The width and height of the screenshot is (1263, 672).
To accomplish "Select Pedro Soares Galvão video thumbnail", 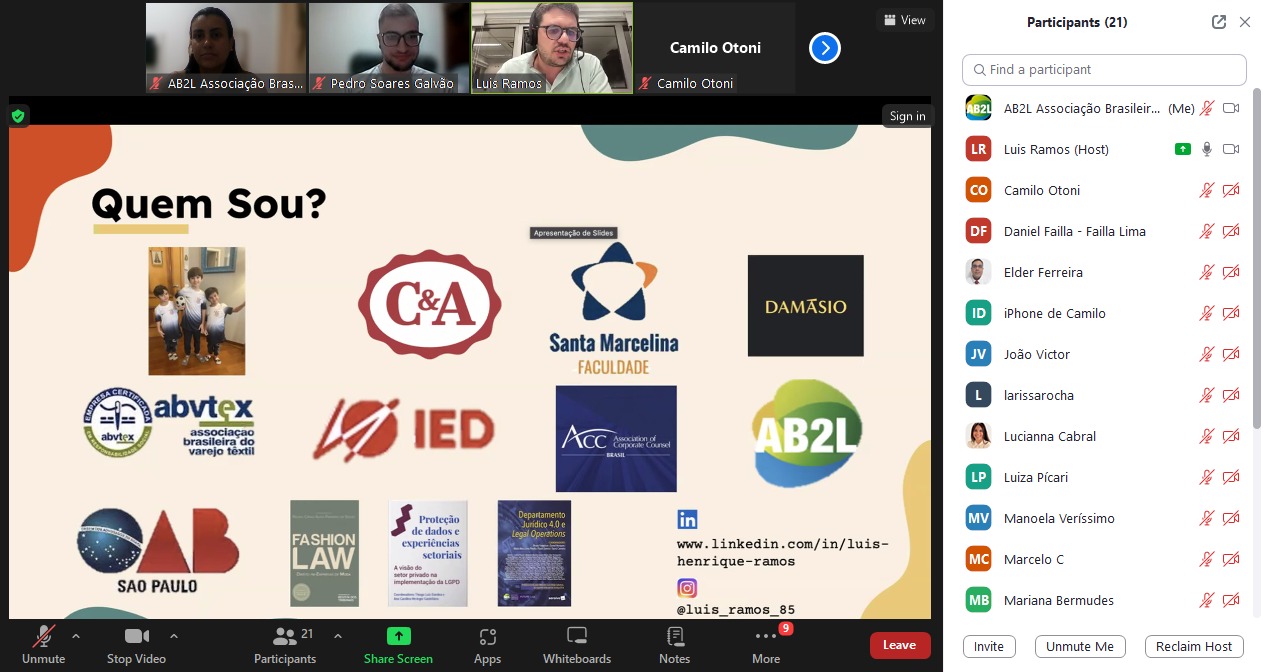I will 388,48.
